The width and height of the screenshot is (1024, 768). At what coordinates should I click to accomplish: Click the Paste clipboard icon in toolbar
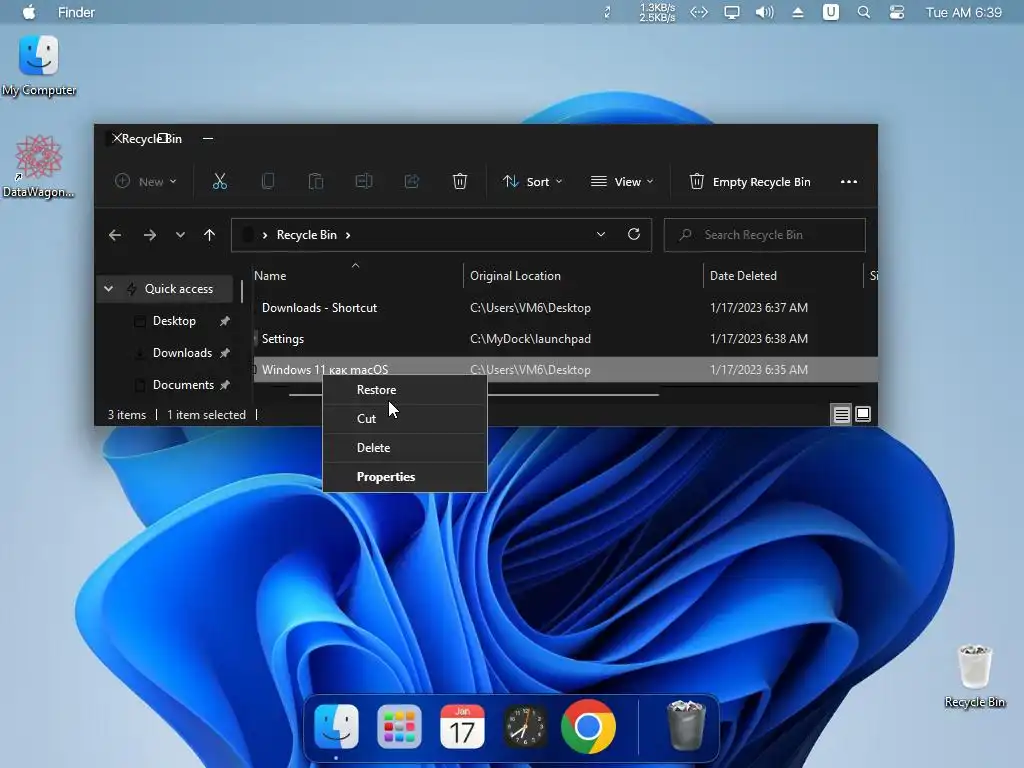[x=315, y=182]
